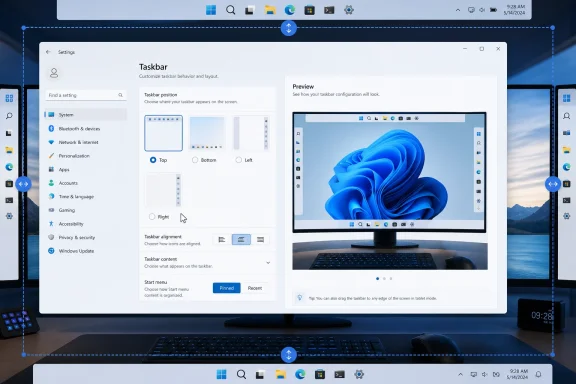The image size is (576, 384).
Task: Pick the Top position thumbnail preview
Action: [x=163, y=133]
